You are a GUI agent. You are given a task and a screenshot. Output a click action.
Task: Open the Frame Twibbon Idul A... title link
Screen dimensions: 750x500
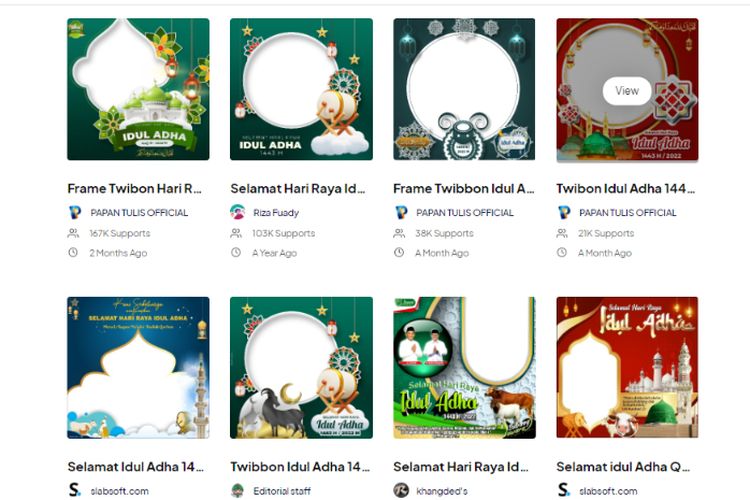(463, 189)
